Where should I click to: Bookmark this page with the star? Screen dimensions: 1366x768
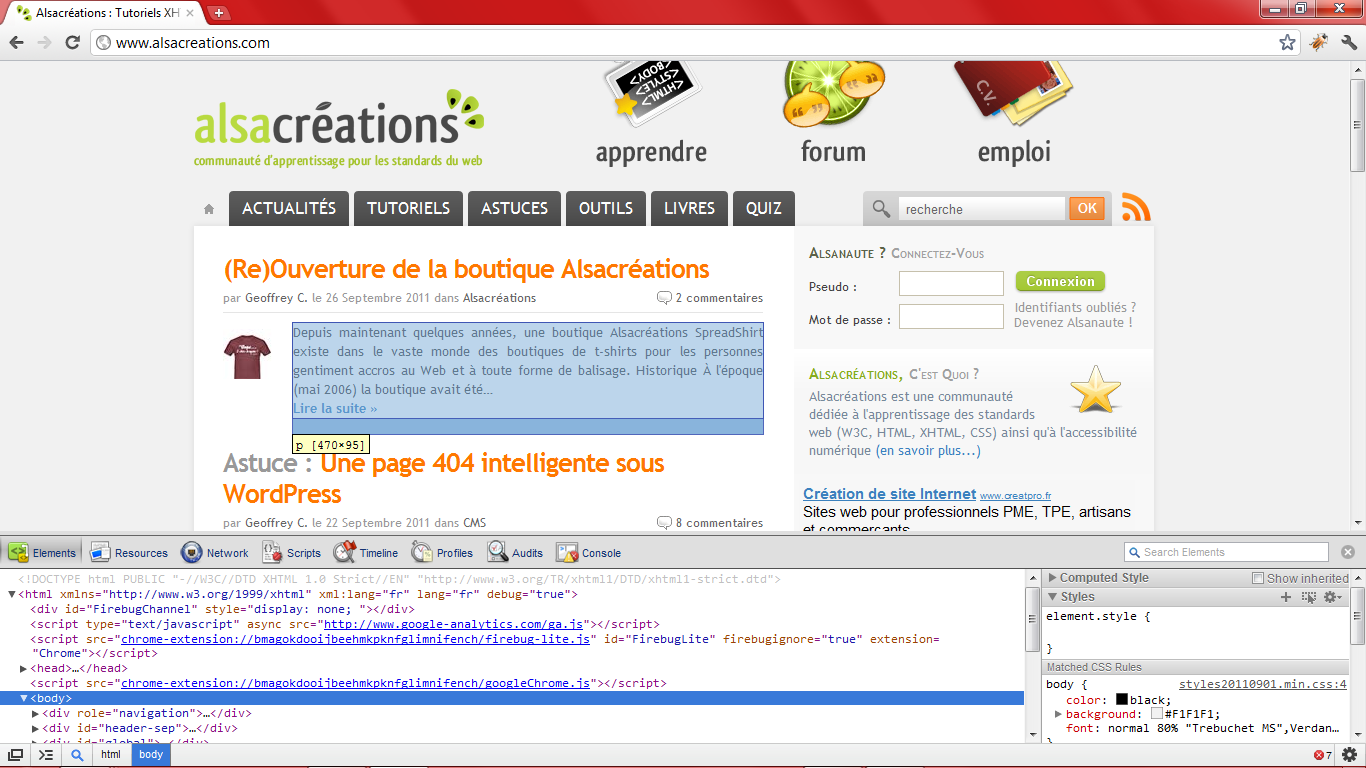1287,42
